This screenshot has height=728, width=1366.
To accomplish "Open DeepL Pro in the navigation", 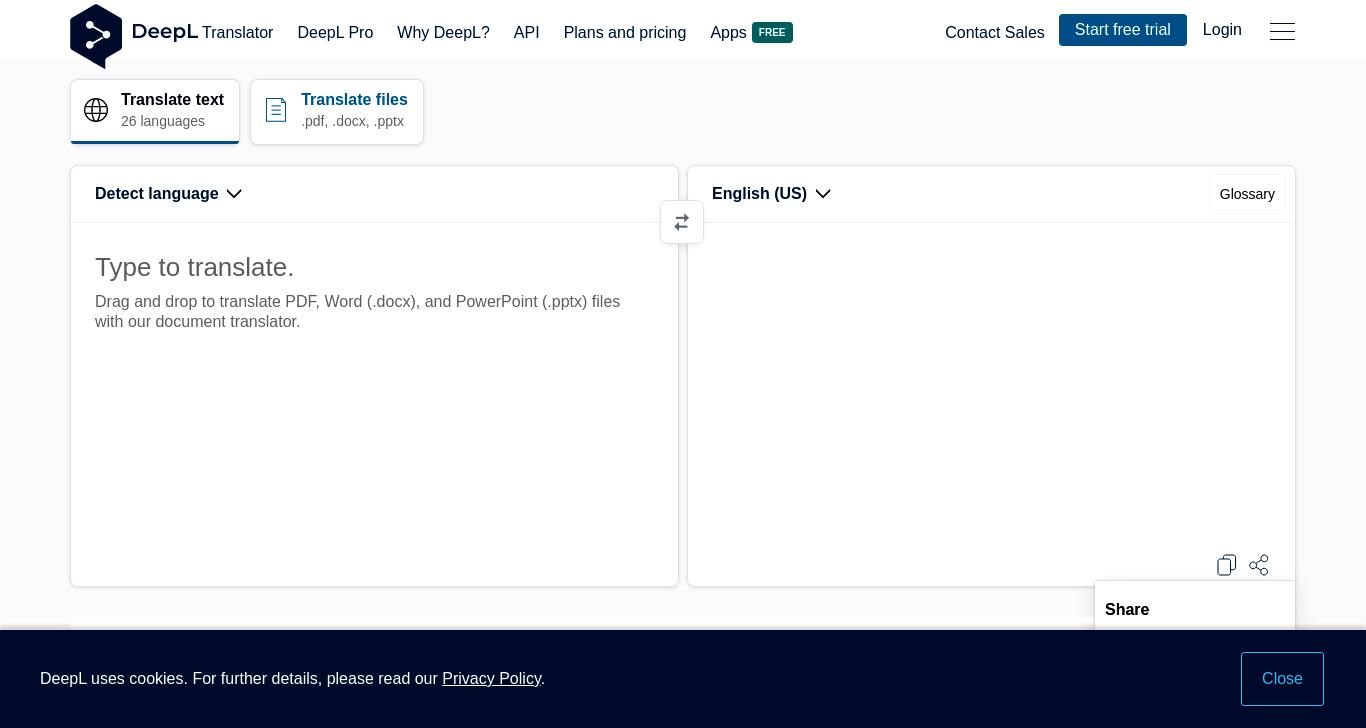I will click(x=335, y=33).
